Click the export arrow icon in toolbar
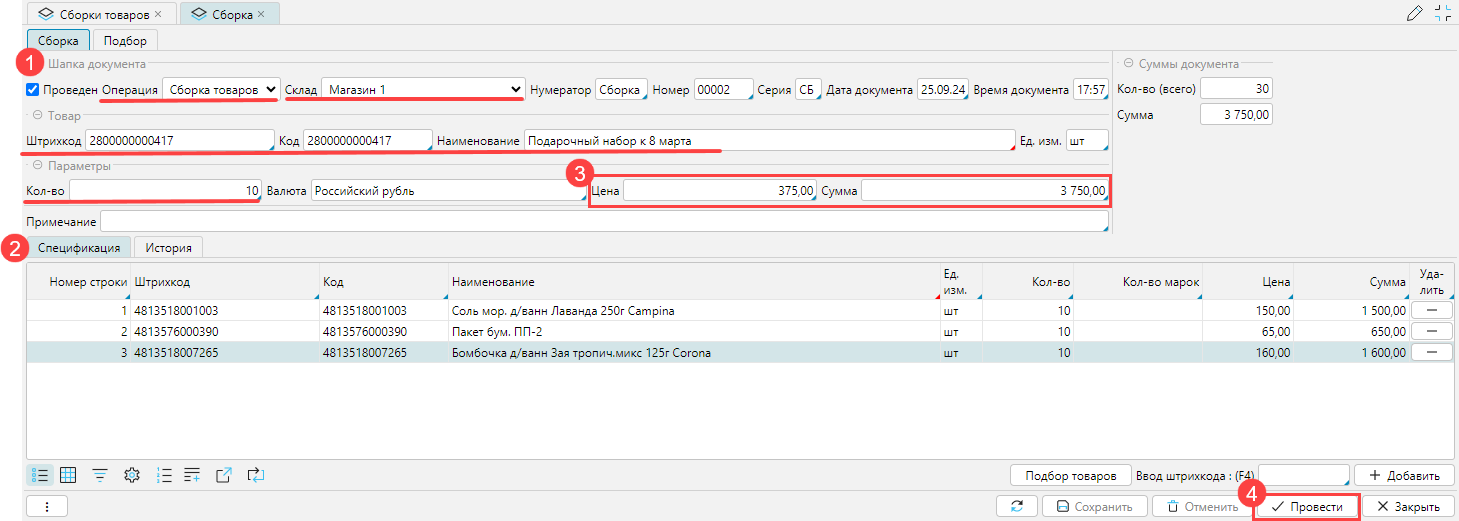The width and height of the screenshot is (1459, 521). coord(223,475)
